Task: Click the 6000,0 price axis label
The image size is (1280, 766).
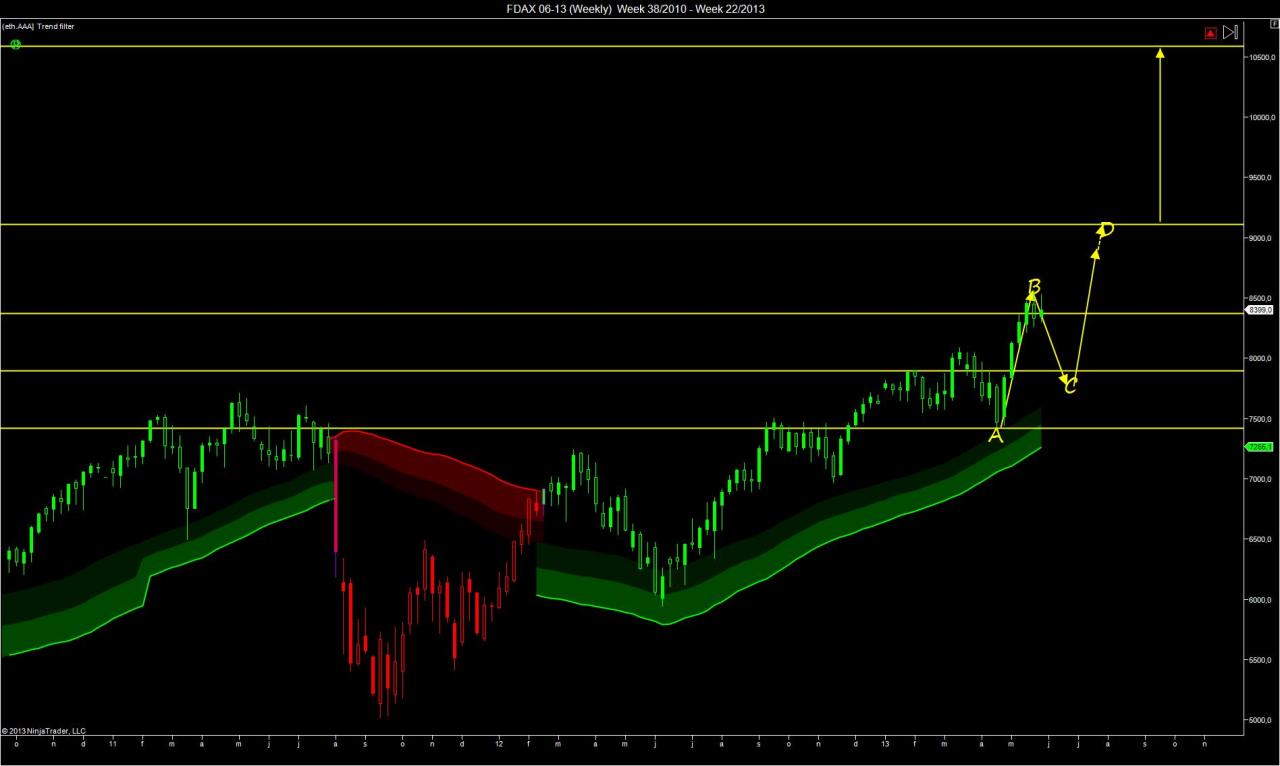Action: tap(1259, 600)
